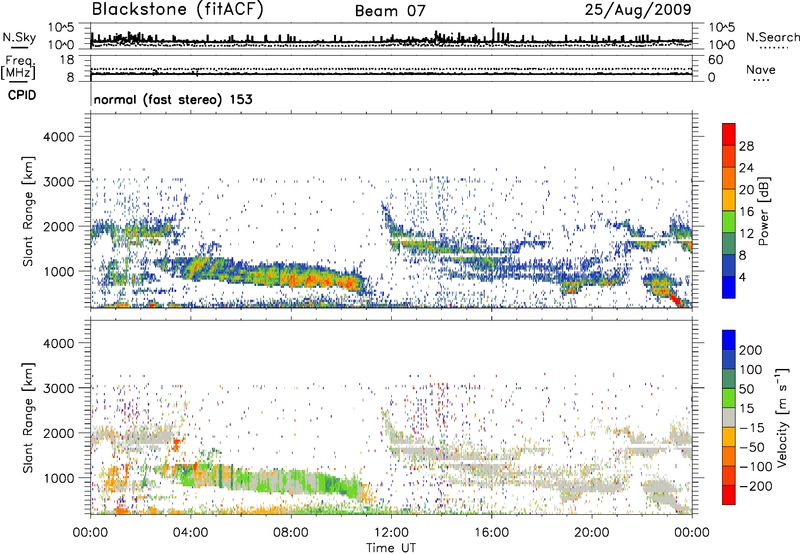800x554 pixels.
Task: Select the bright blue top Velocity colorbar segment
Action: tap(729, 340)
